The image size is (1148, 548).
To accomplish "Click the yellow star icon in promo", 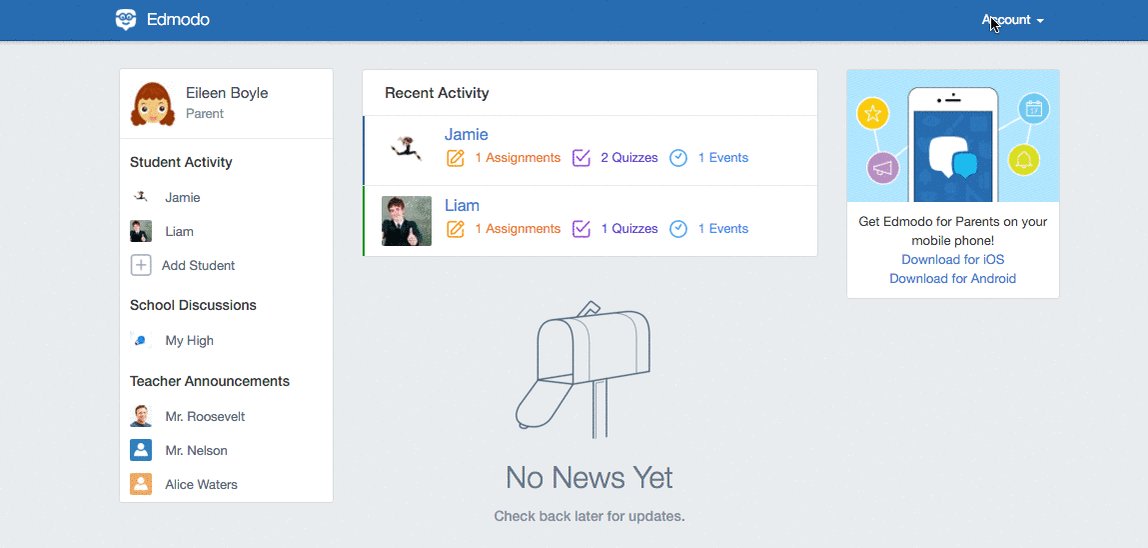I will click(x=872, y=114).
